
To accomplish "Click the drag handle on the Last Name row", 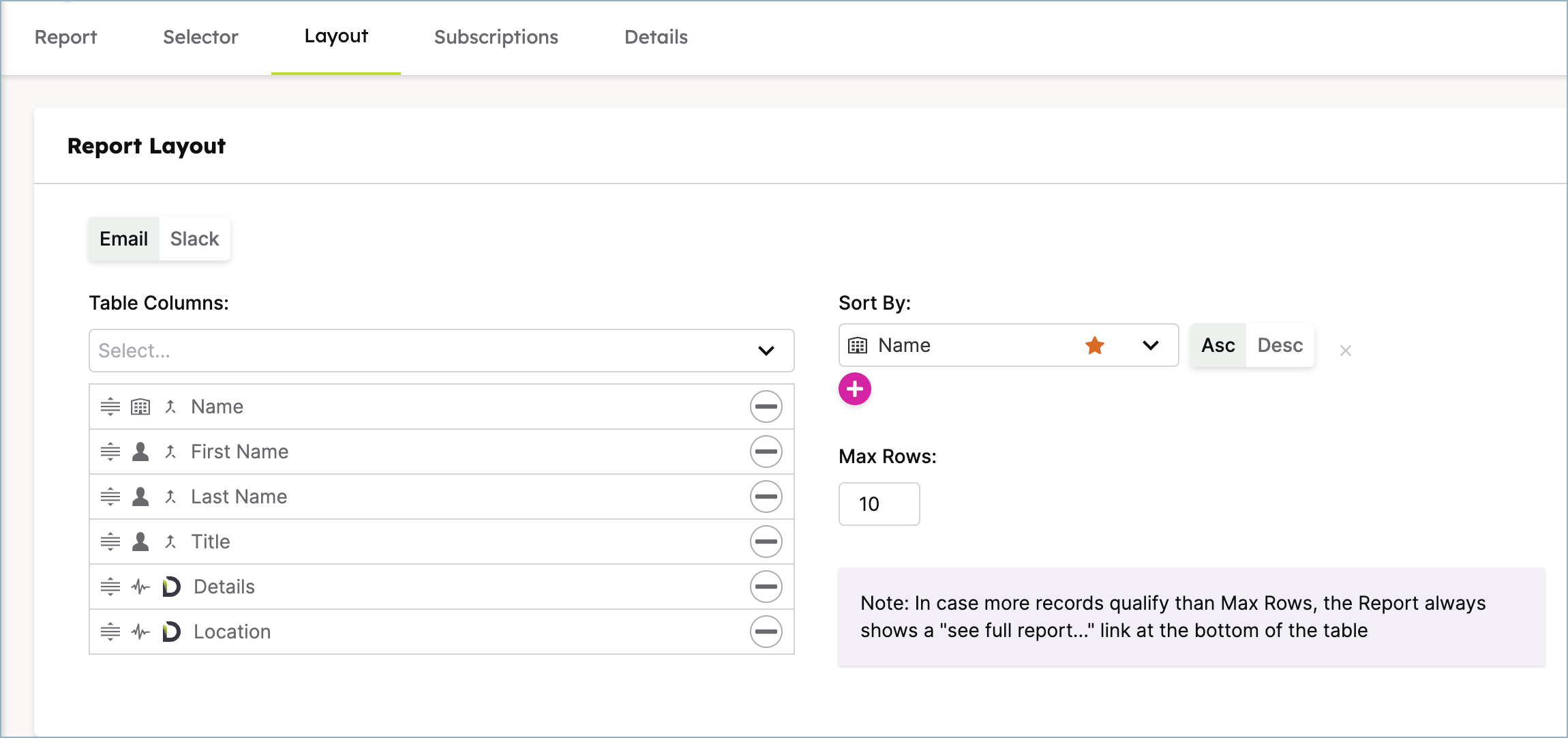I will tap(110, 497).
